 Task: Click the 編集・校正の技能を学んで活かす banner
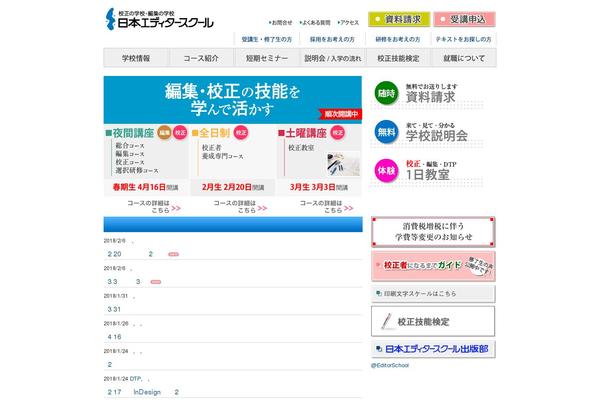(x=233, y=100)
